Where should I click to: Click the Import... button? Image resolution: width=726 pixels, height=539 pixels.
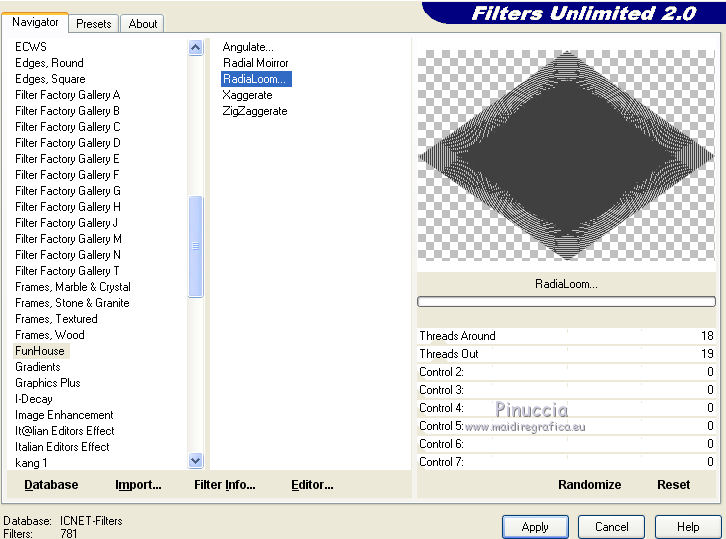(x=138, y=485)
